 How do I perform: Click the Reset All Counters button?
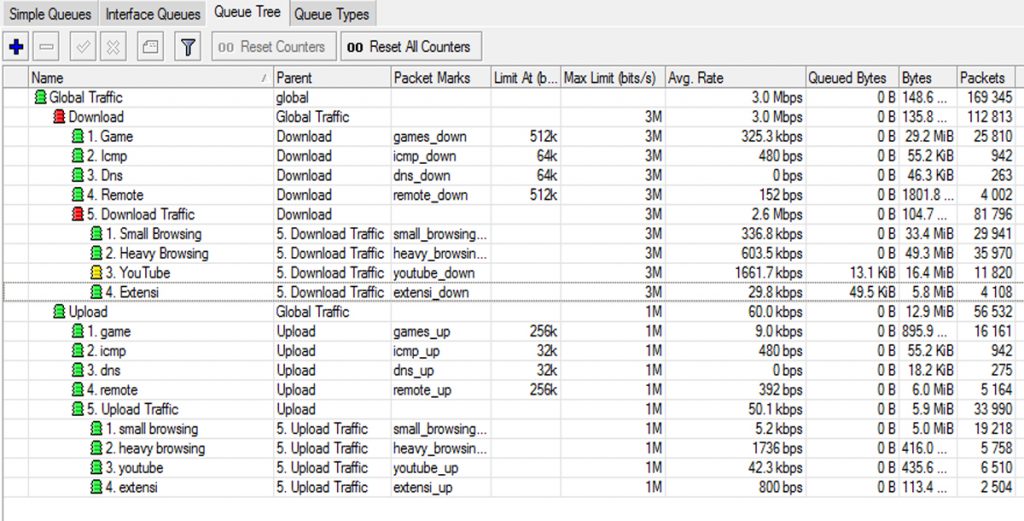pos(411,47)
